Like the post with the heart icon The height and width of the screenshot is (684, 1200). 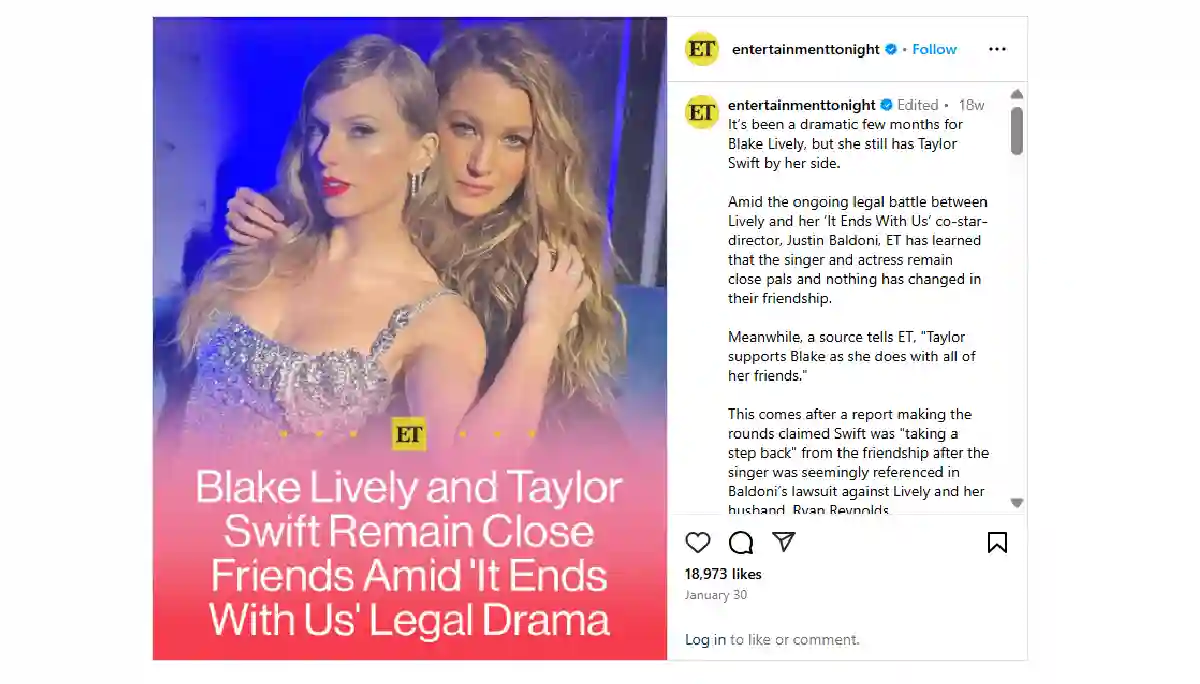pos(698,542)
